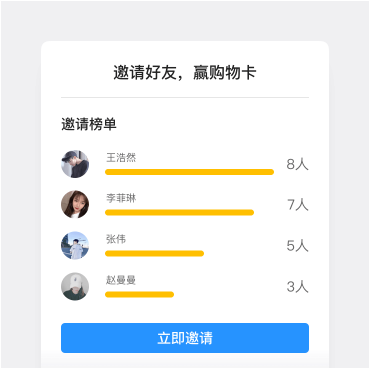Click the 8人 invite count
Viewport: 370px width, 368px height.
(297, 164)
